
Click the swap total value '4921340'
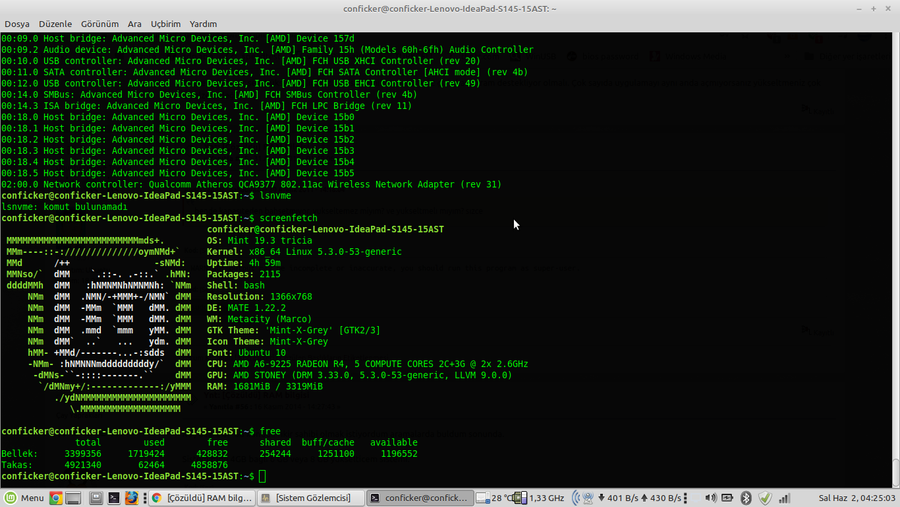pos(83,465)
